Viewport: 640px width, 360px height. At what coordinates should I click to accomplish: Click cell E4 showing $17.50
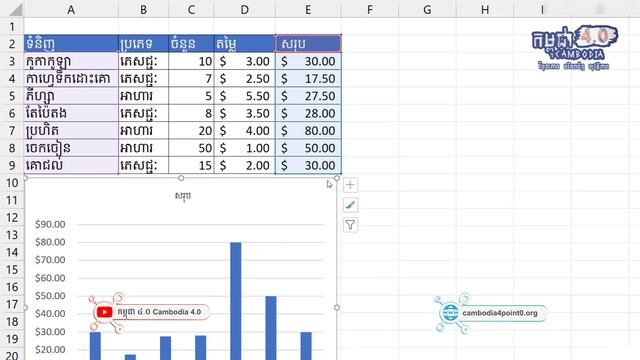point(308,78)
